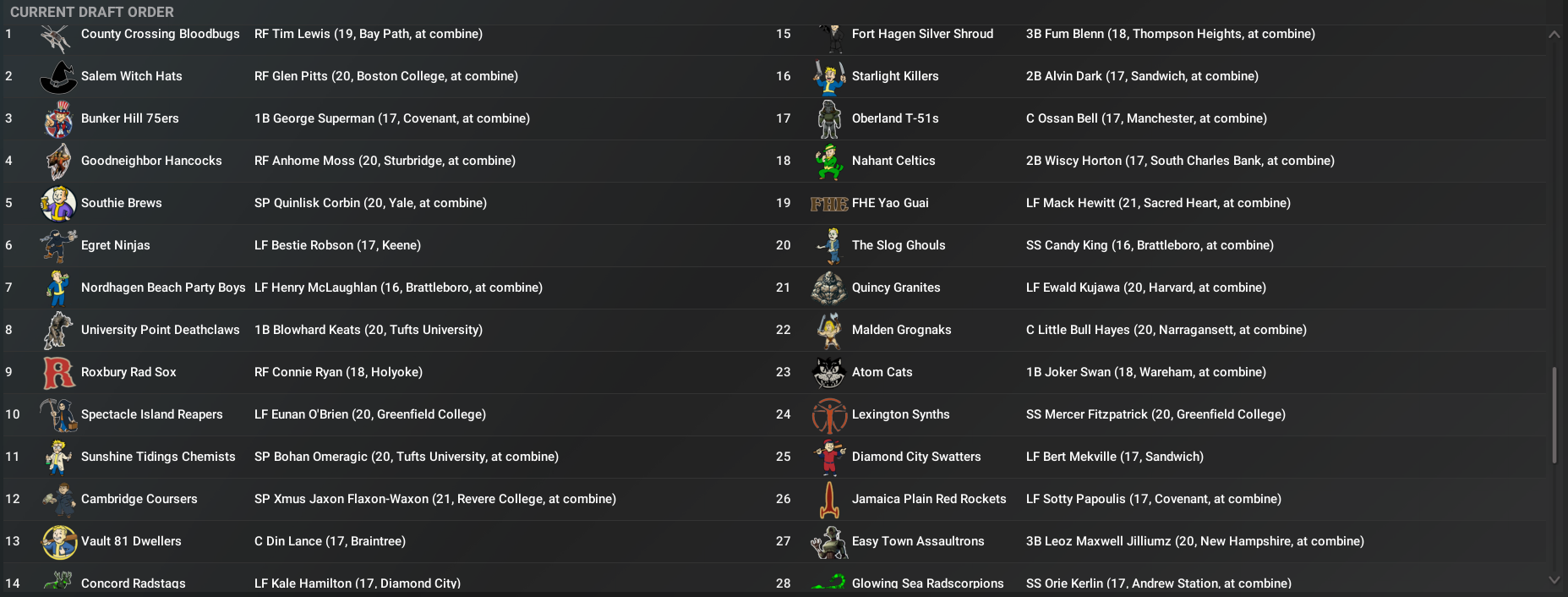This screenshot has width=1568, height=597.
Task: View prospect C Little Bull Hayes
Action: (x=1166, y=330)
